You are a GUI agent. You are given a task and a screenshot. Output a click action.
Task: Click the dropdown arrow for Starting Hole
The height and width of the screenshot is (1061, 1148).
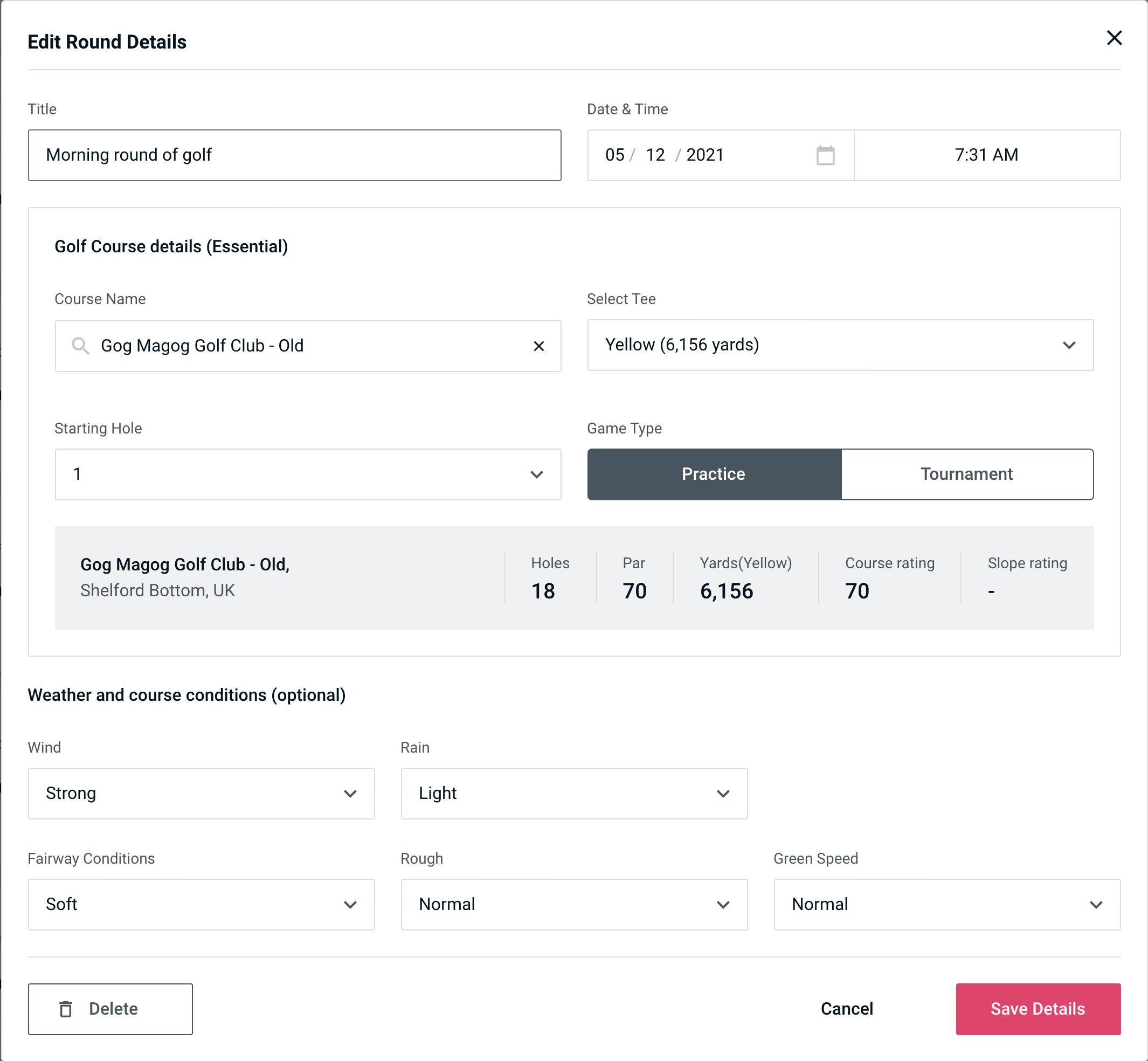[538, 474]
